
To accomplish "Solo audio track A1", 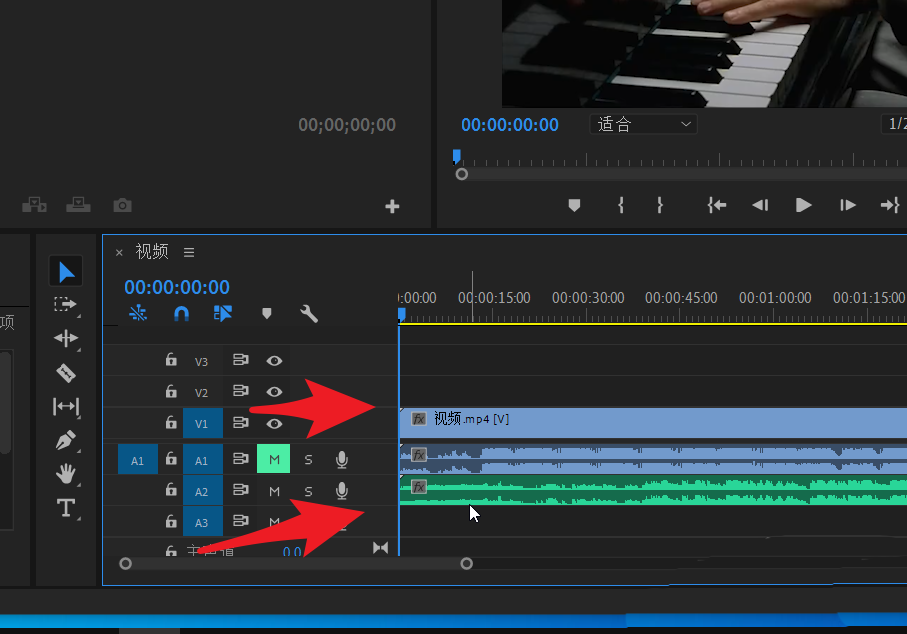I will [x=307, y=458].
